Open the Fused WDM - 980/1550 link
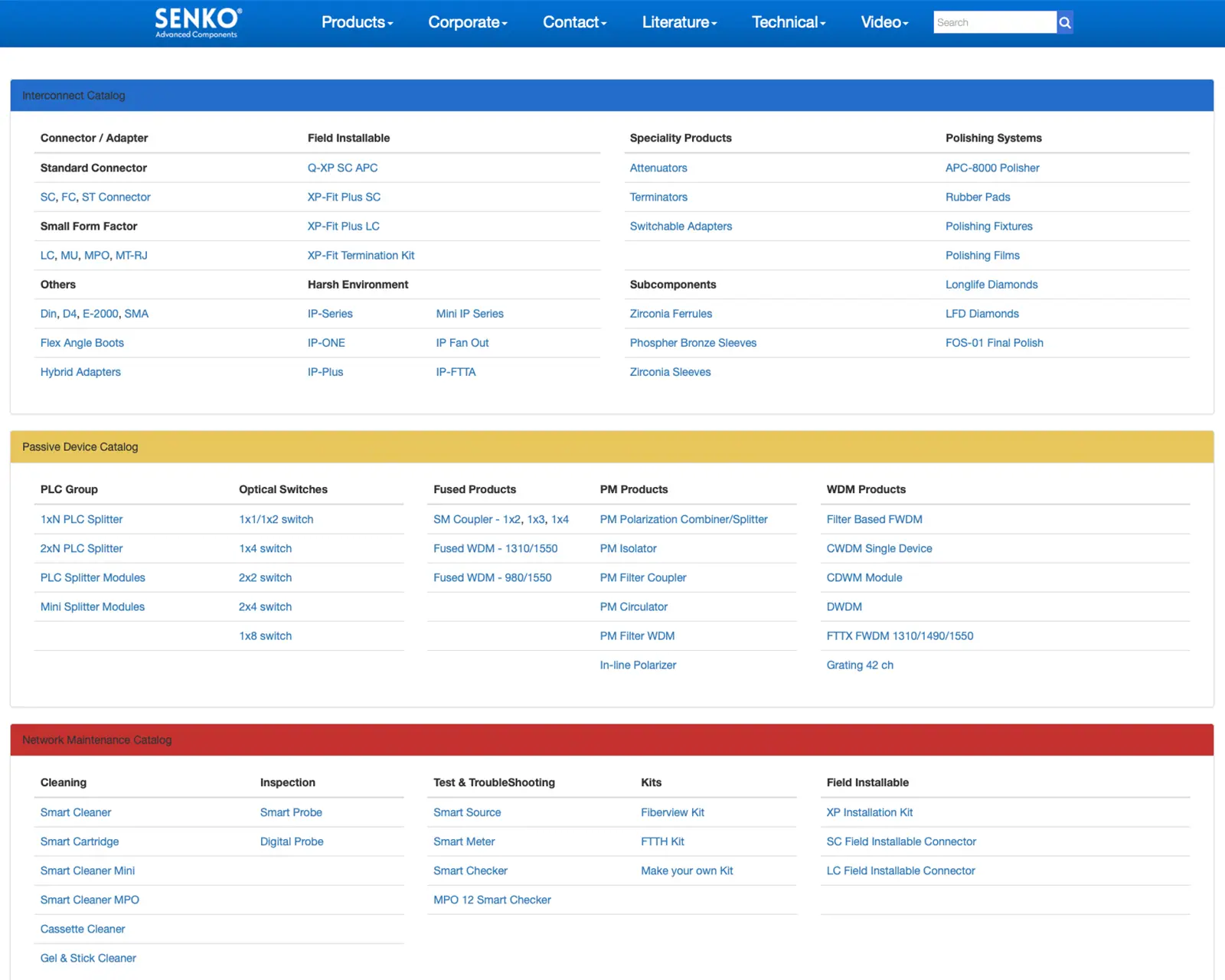Screen dimensions: 1225x980 click(x=492, y=577)
